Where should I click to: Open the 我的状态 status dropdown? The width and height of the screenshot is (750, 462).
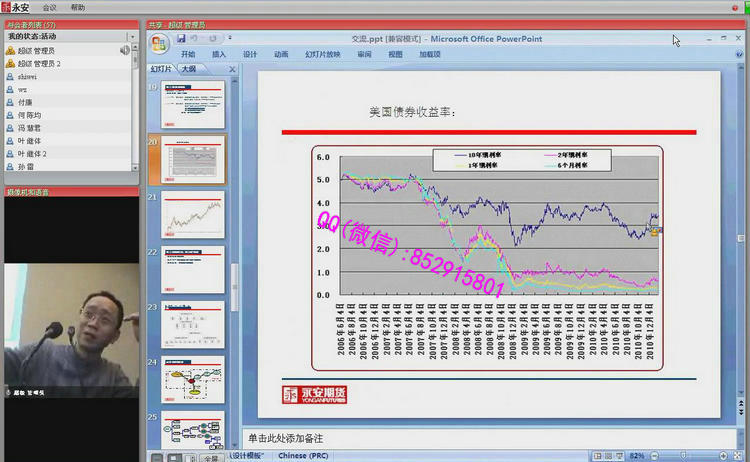tap(133, 36)
